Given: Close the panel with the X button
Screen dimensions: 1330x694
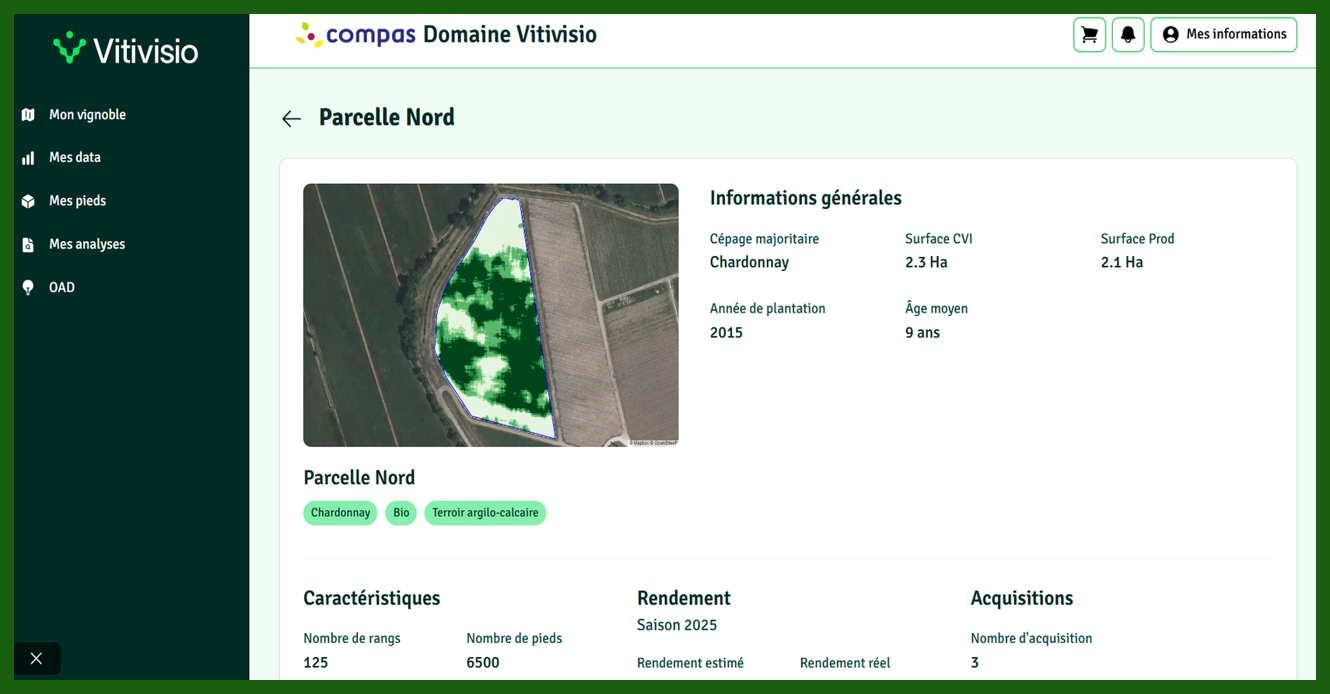Looking at the screenshot, I should (37, 658).
